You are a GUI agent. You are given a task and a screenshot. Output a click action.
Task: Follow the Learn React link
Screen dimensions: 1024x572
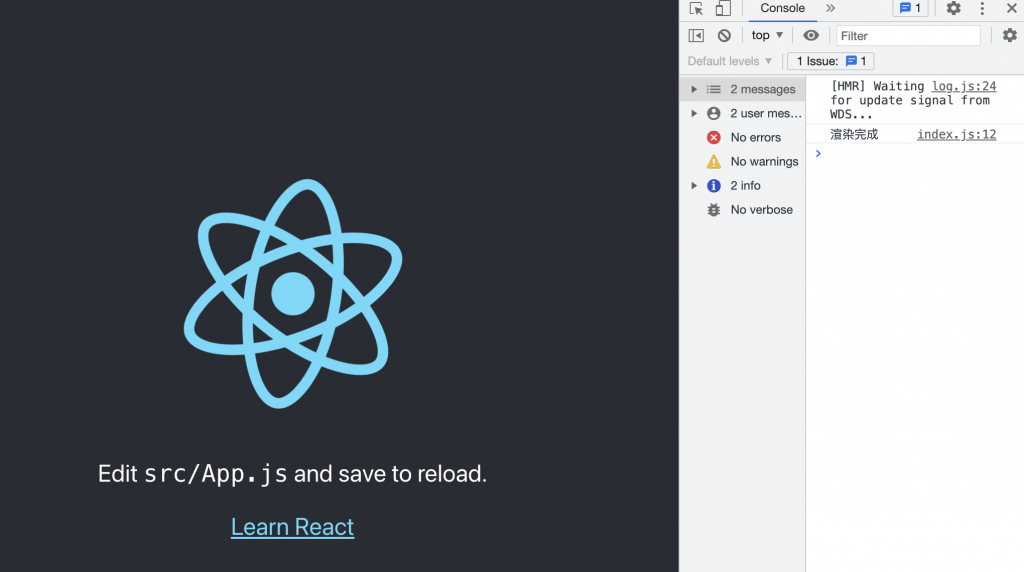pyautogui.click(x=292, y=527)
